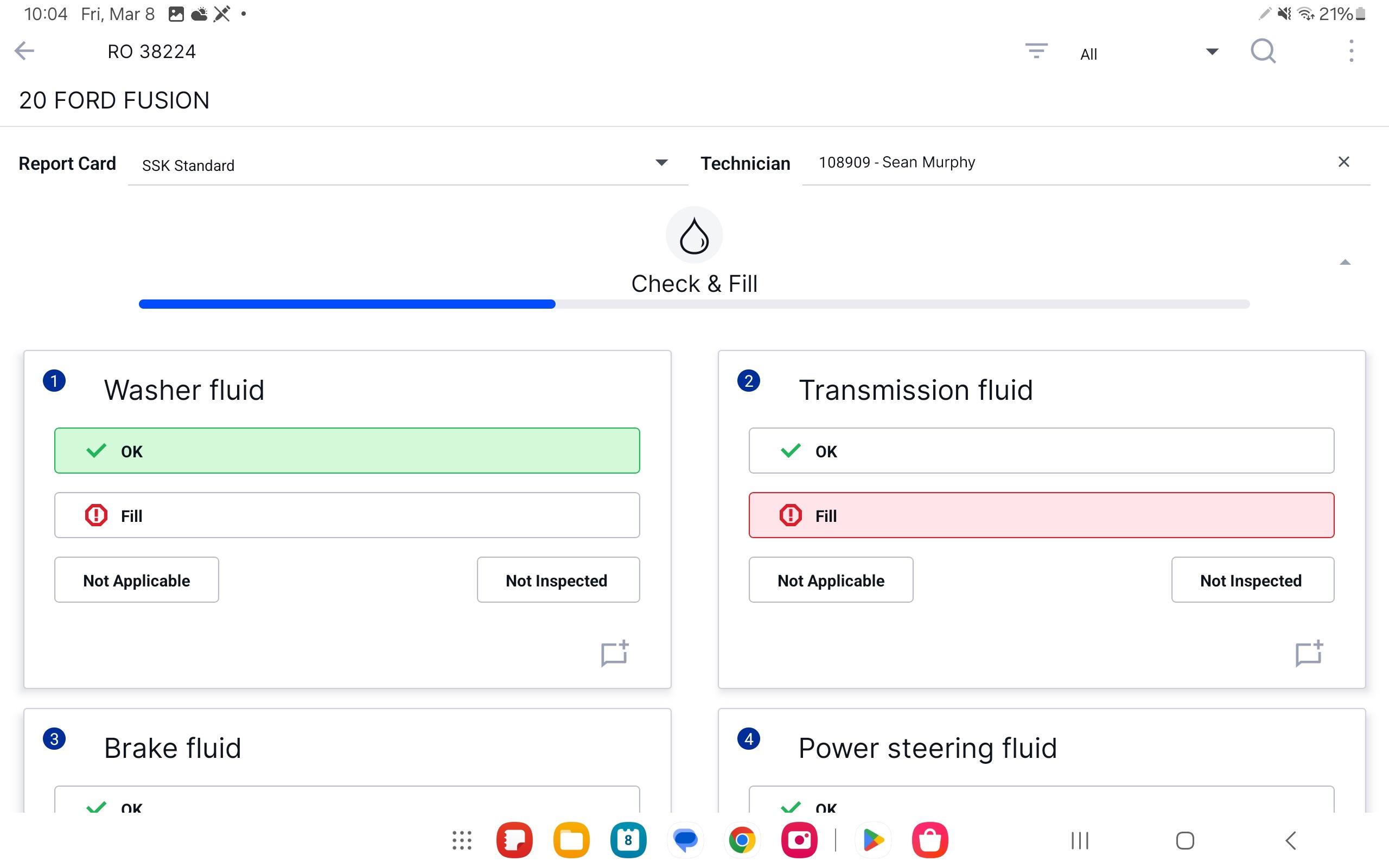Tap the mute status icon
Viewport: 1389px width, 868px height.
(x=1284, y=14)
